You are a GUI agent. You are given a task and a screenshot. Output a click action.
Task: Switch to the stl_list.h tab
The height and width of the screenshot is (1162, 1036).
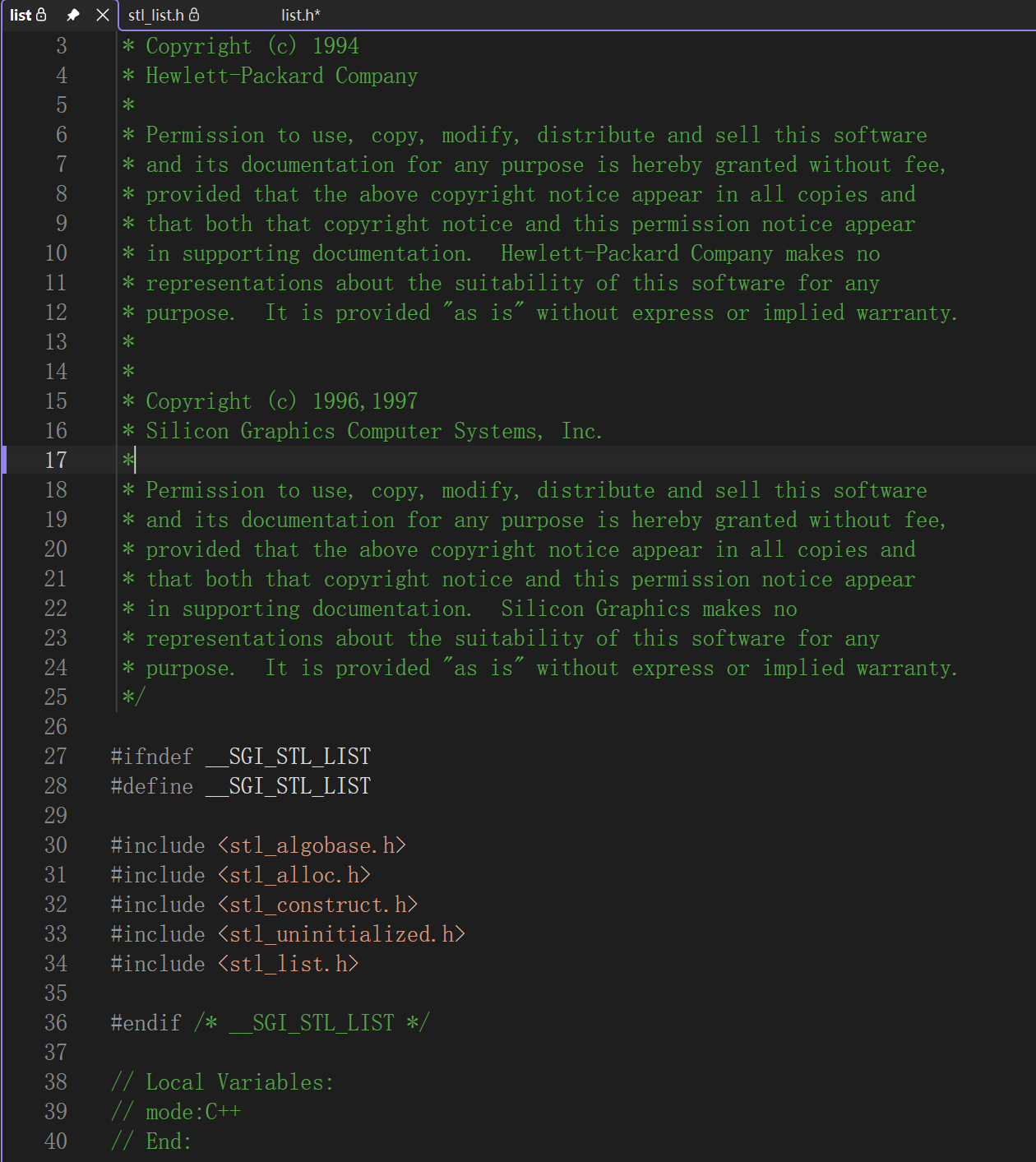tap(156, 15)
